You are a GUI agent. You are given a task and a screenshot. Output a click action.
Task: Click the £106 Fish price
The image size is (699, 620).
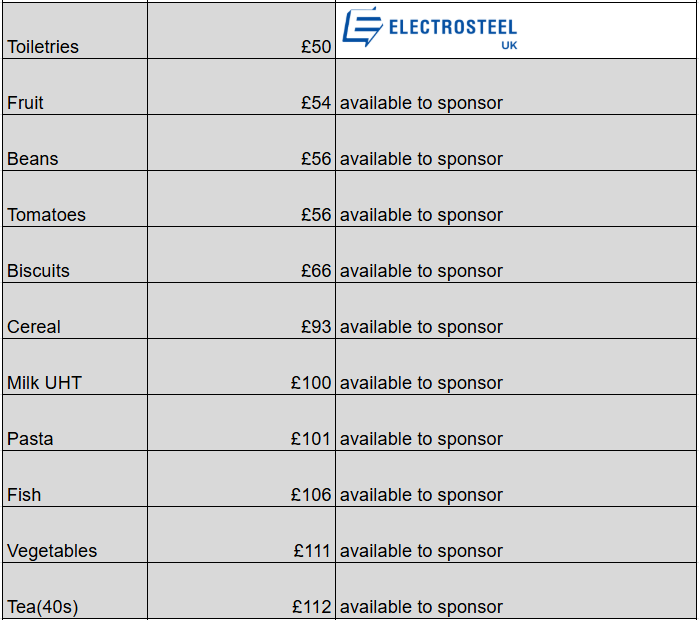point(311,495)
